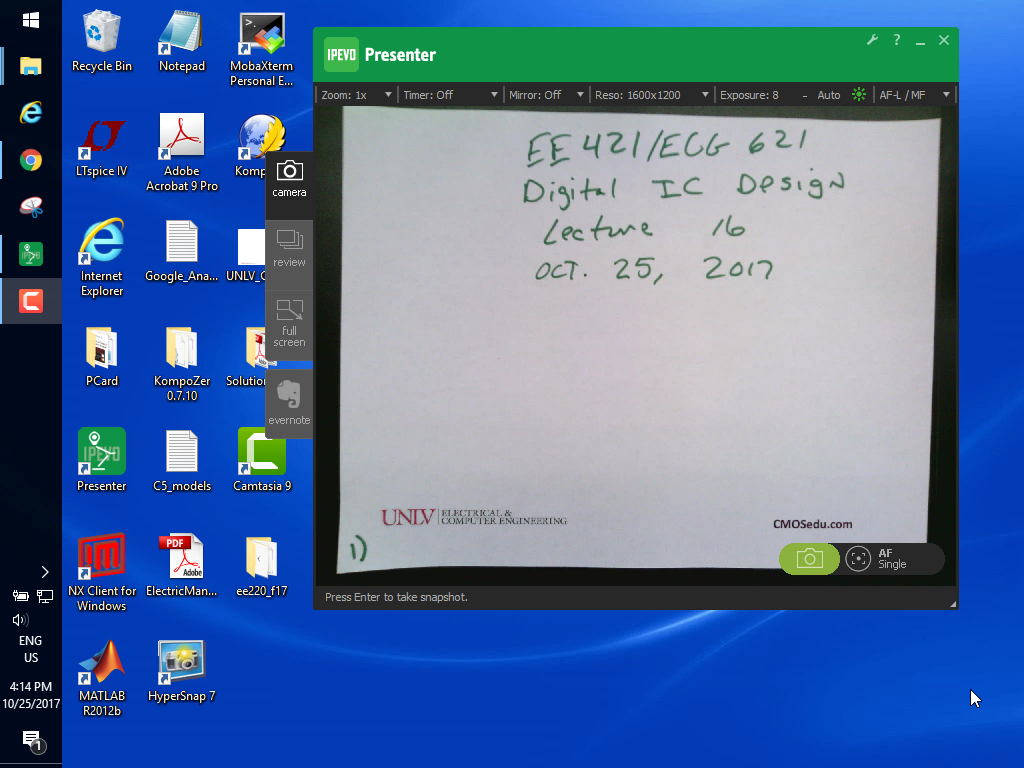Launch Camtasia 9 from desktop
This screenshot has width=1024, height=768.
[x=261, y=460]
